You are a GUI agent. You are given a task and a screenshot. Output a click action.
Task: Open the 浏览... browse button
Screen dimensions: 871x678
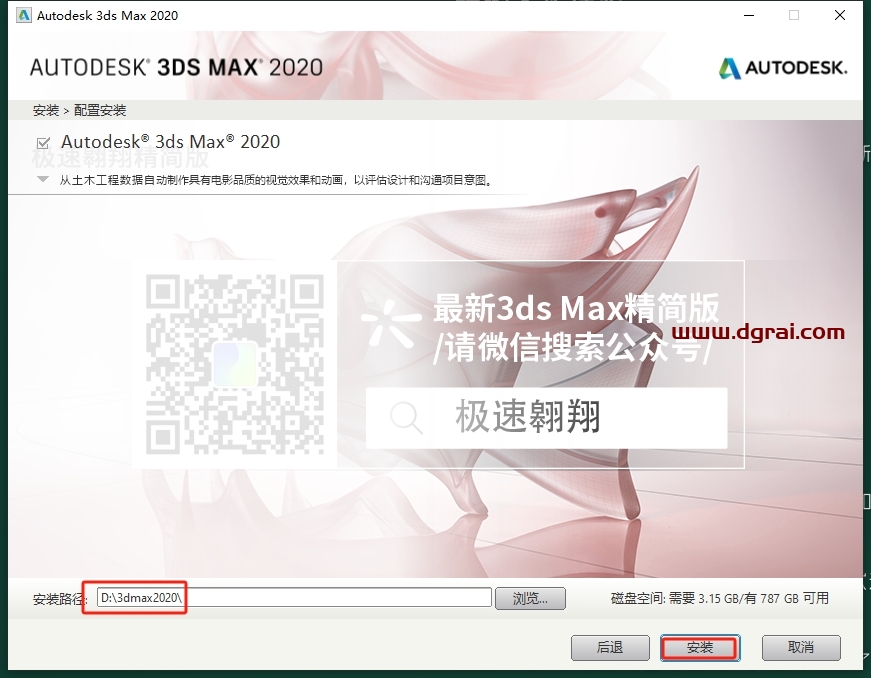[x=530, y=598]
